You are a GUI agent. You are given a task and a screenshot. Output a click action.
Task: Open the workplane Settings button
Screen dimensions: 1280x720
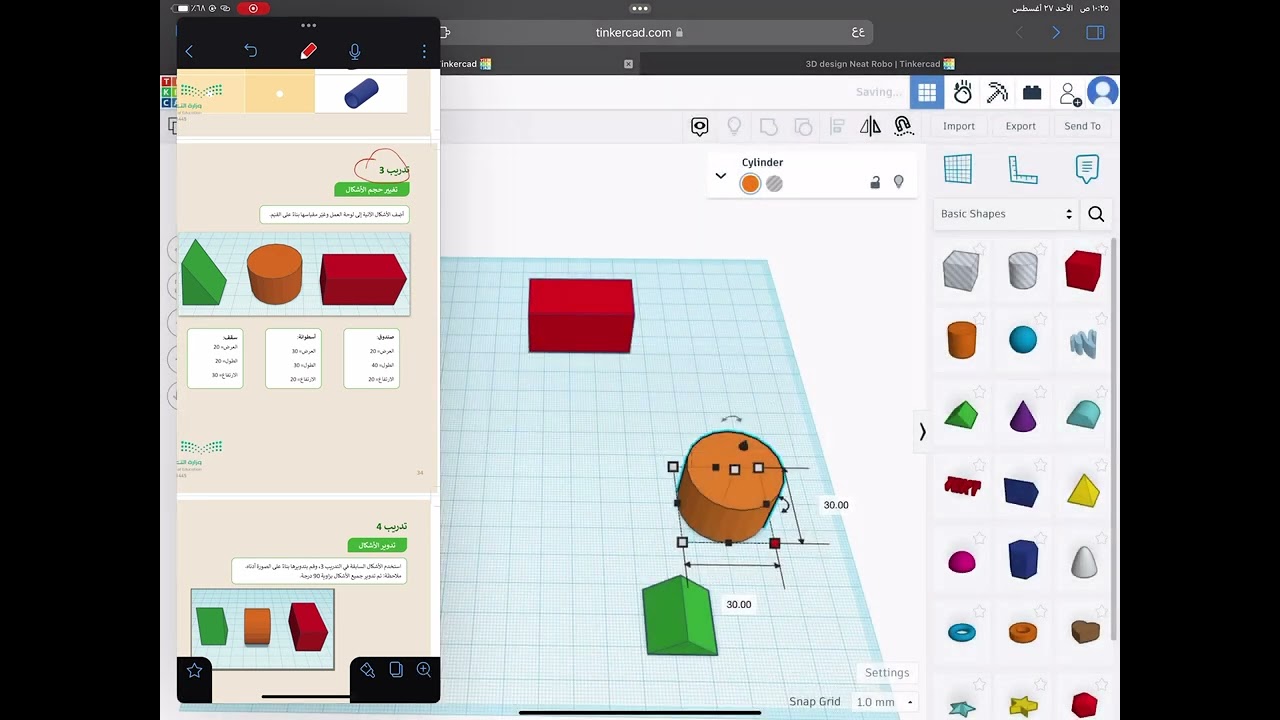pyautogui.click(x=887, y=673)
